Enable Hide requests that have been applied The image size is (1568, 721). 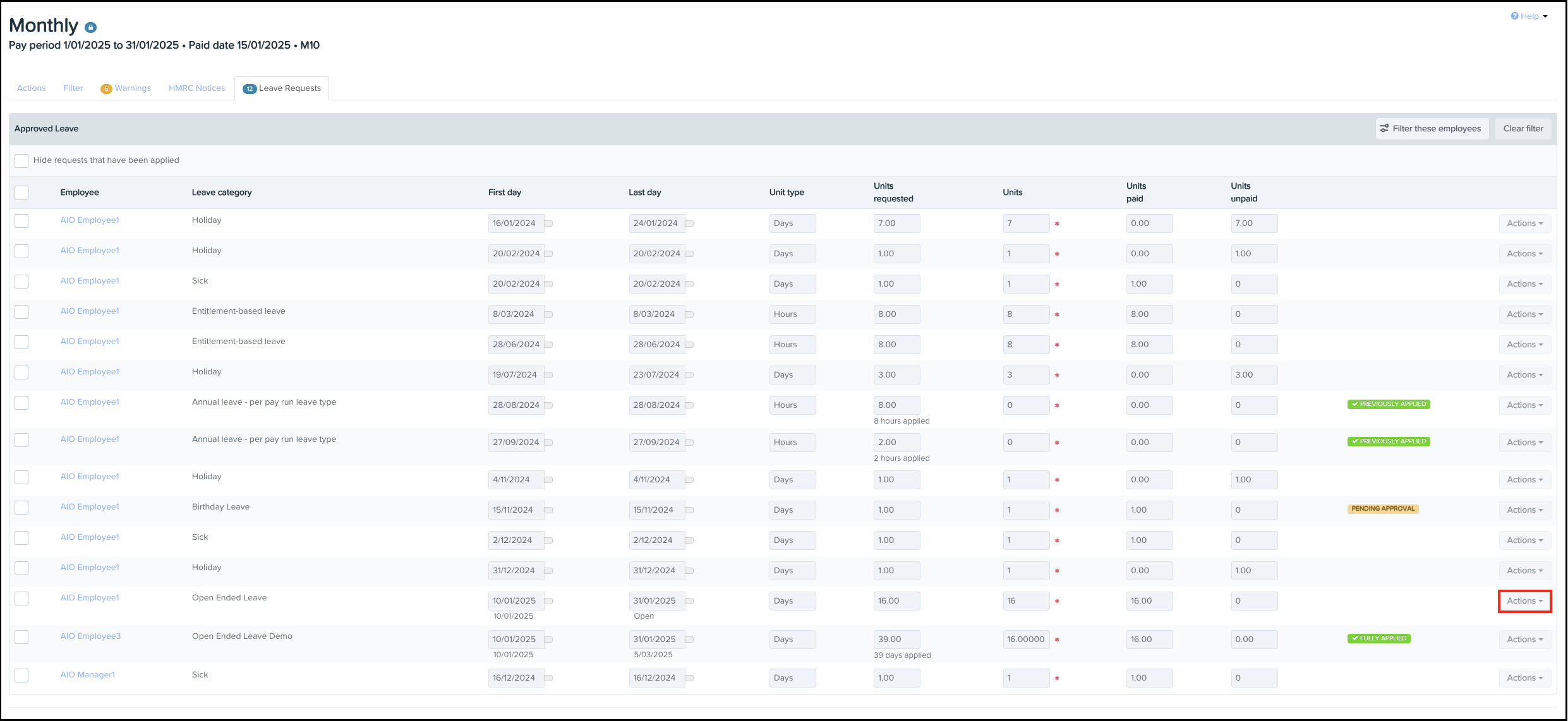click(21, 160)
